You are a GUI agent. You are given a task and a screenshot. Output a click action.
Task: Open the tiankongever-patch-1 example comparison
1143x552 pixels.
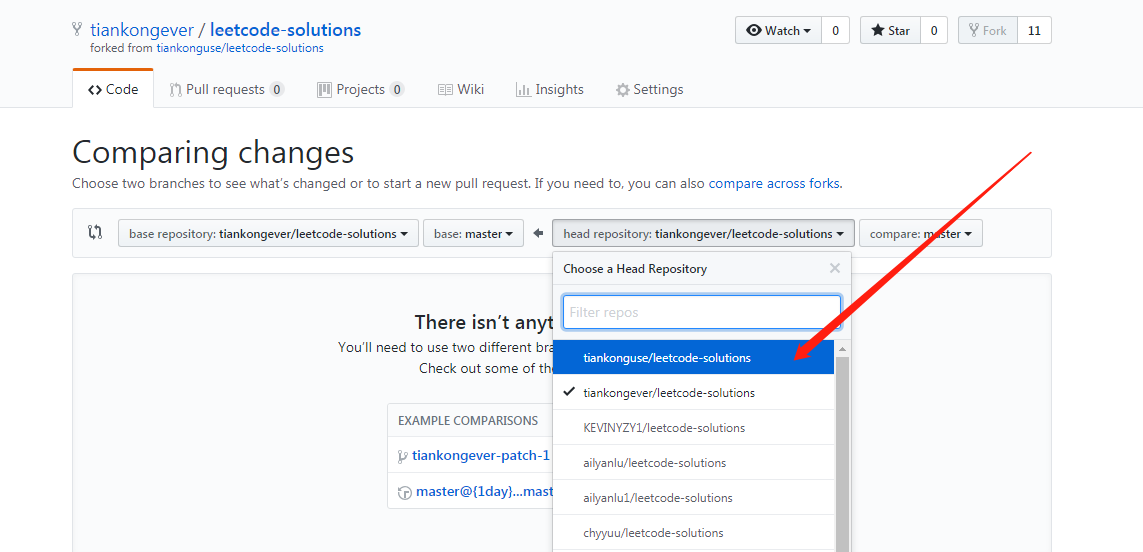pos(481,455)
